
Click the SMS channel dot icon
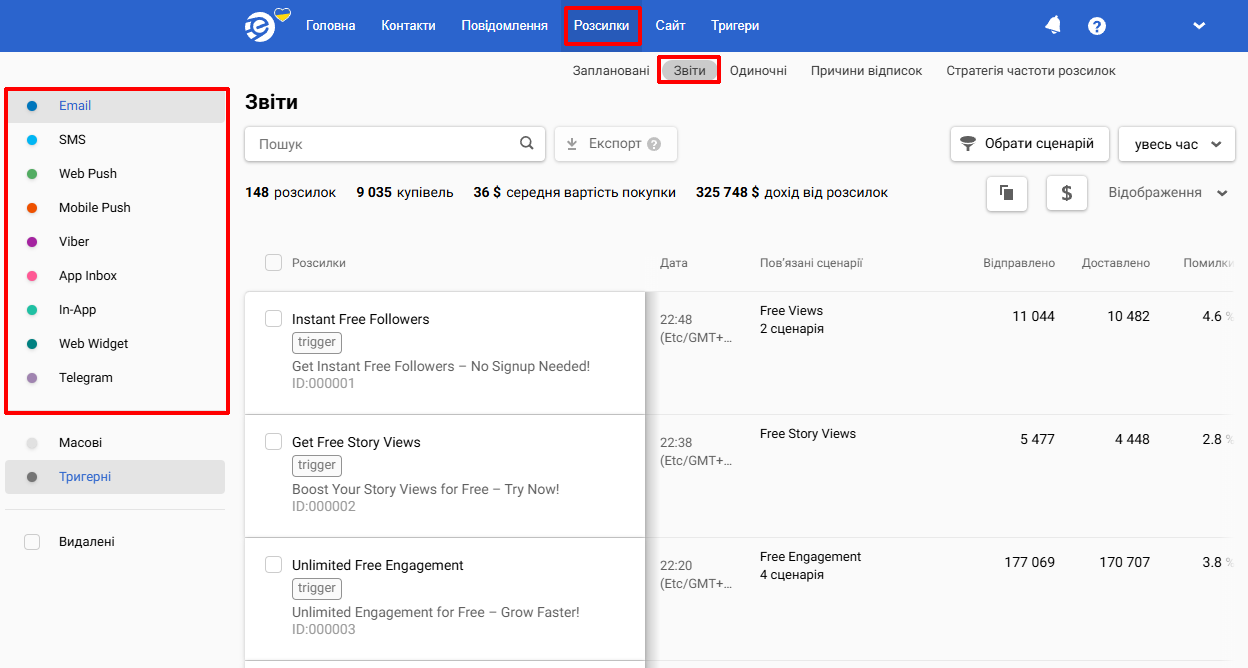point(32,140)
